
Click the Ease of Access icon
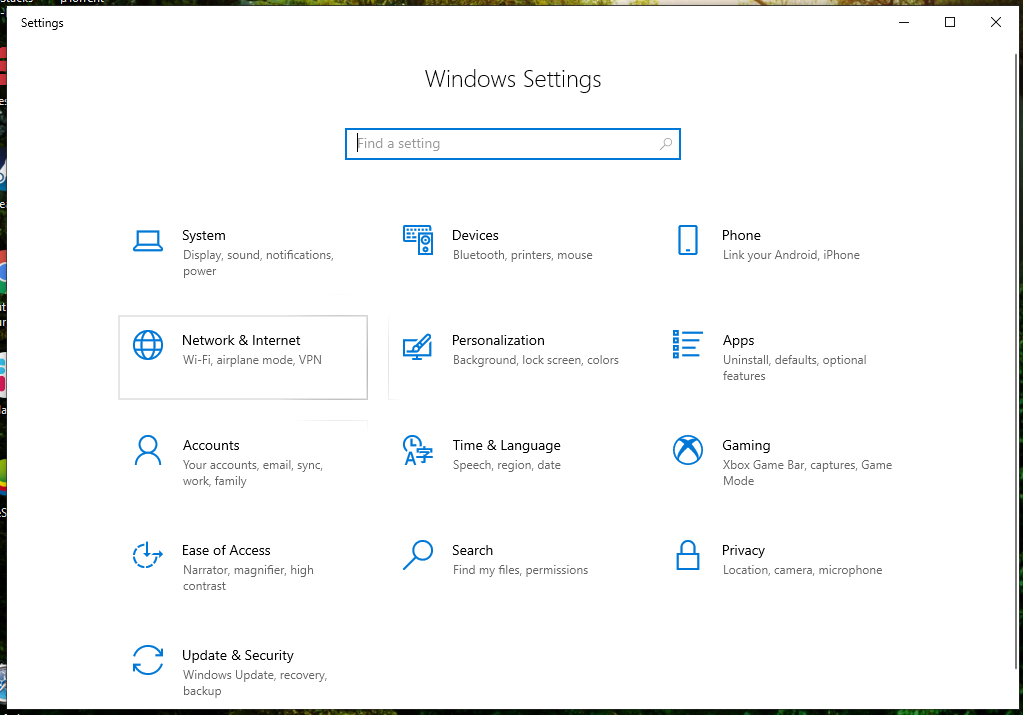[147, 555]
